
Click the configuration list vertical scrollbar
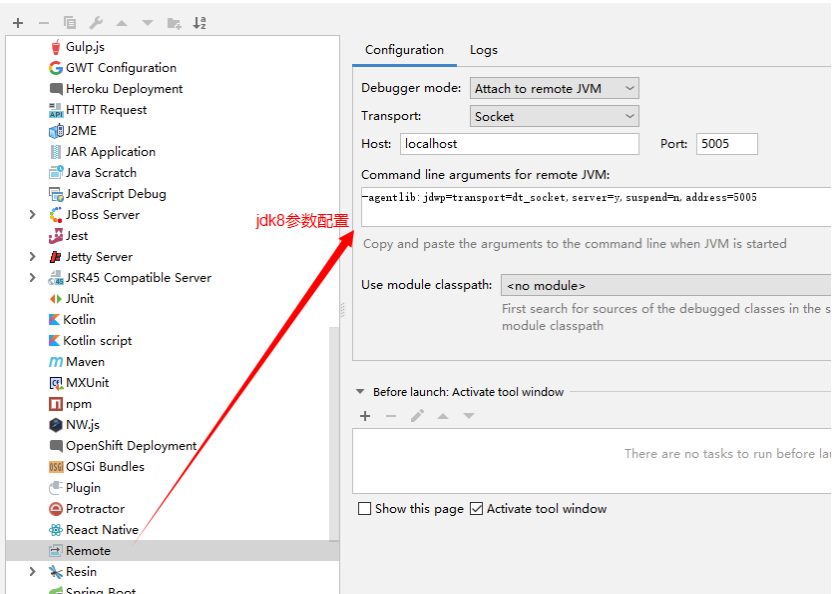click(334, 434)
